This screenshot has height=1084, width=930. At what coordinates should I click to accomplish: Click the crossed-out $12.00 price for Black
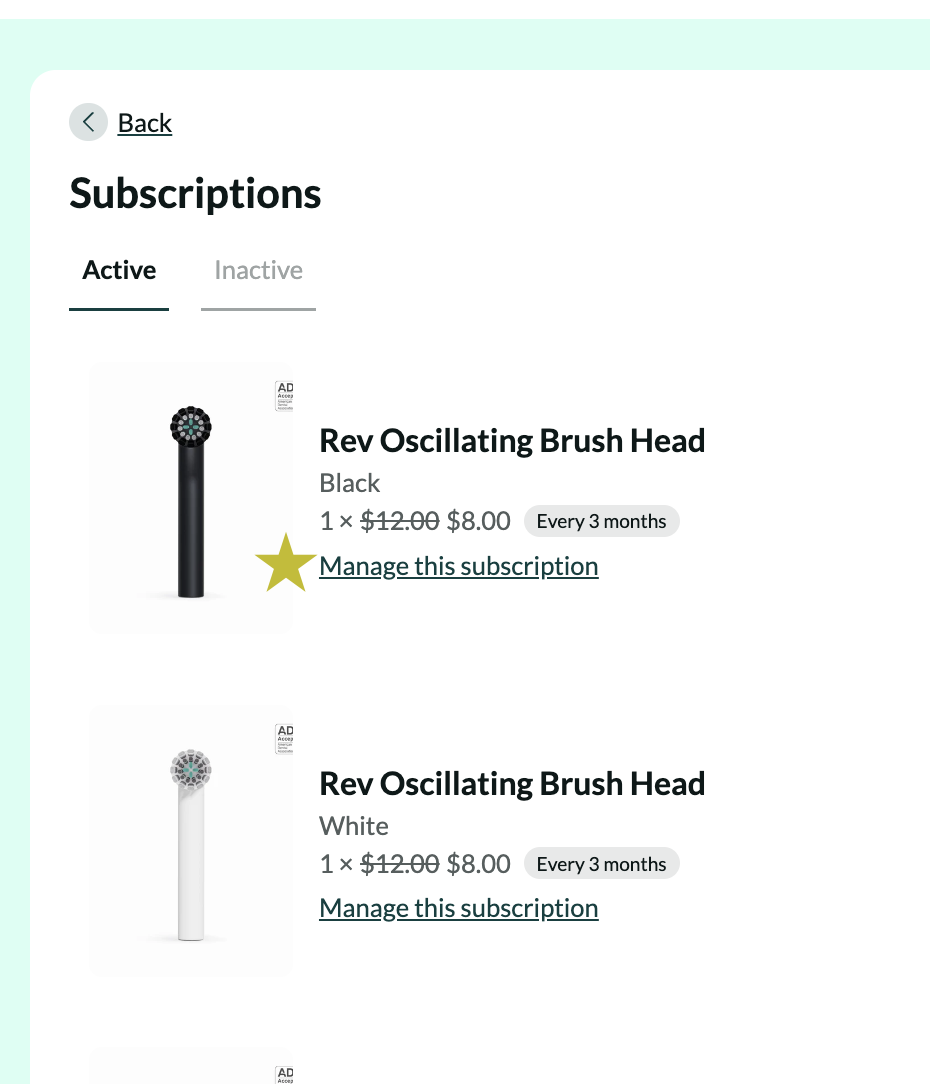pos(399,521)
